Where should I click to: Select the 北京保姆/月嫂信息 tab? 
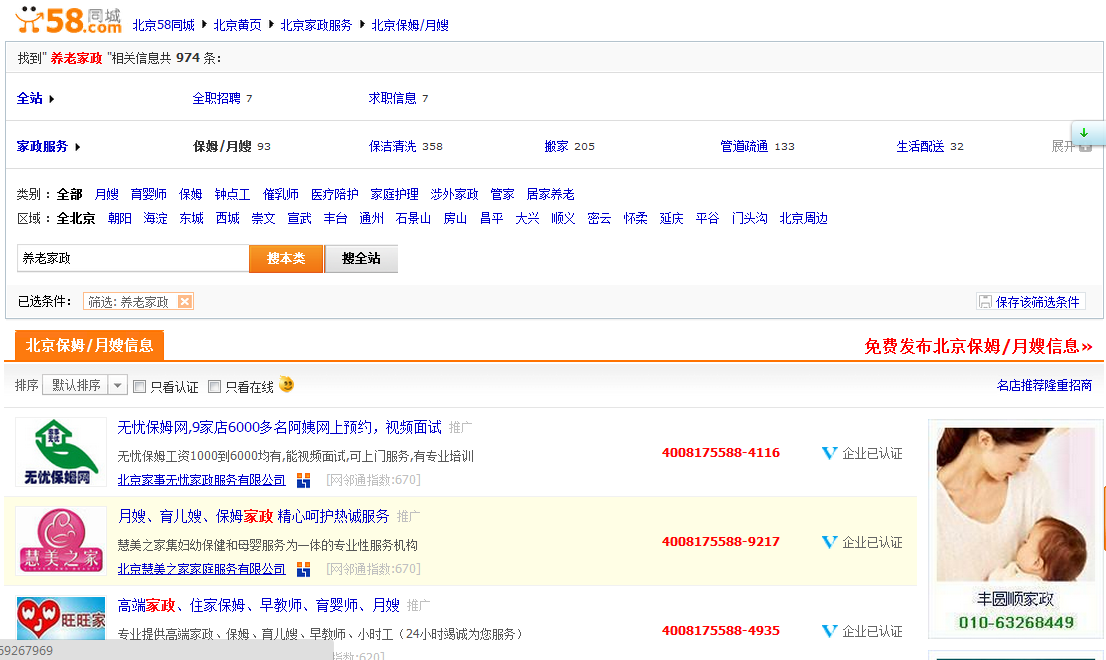tap(90, 345)
